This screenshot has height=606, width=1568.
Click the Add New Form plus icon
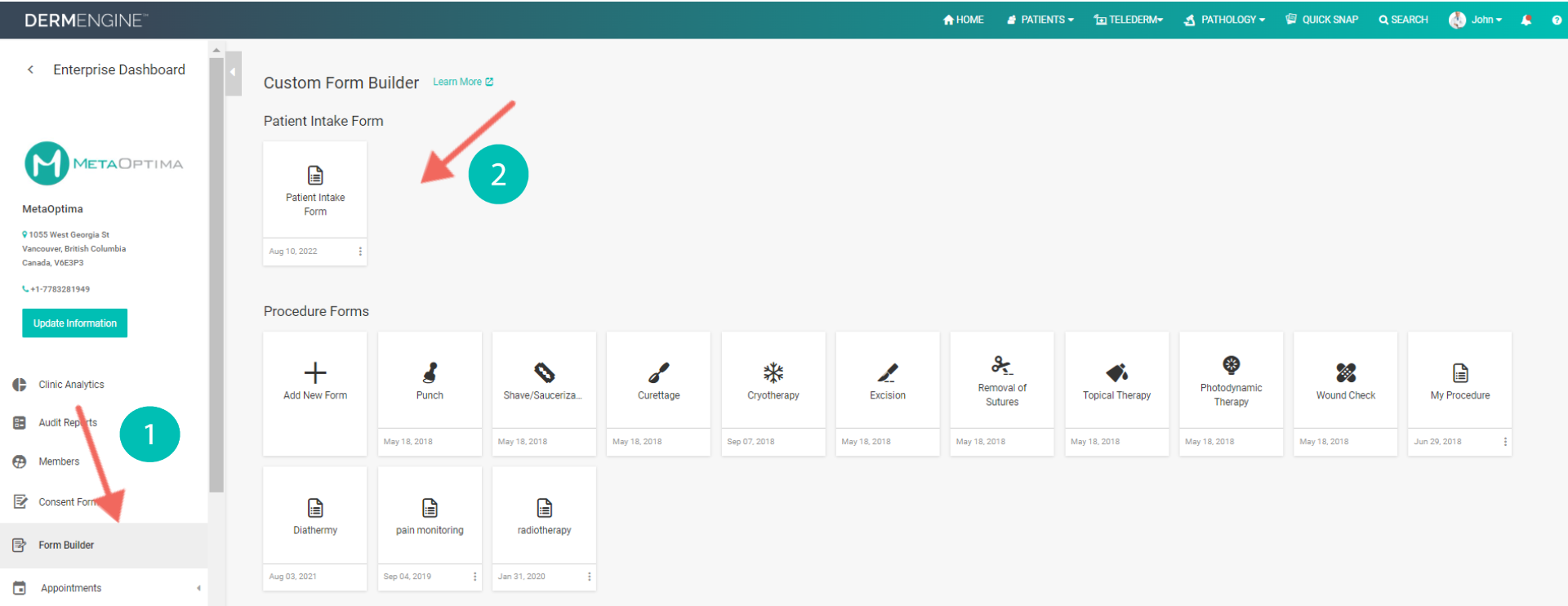(x=315, y=372)
